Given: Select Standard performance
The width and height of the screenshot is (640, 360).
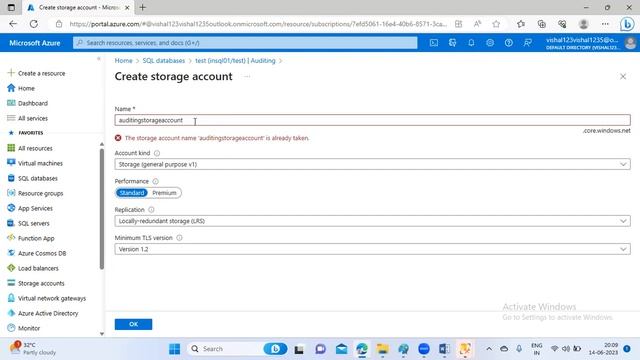Looking at the screenshot, I should (131, 193).
